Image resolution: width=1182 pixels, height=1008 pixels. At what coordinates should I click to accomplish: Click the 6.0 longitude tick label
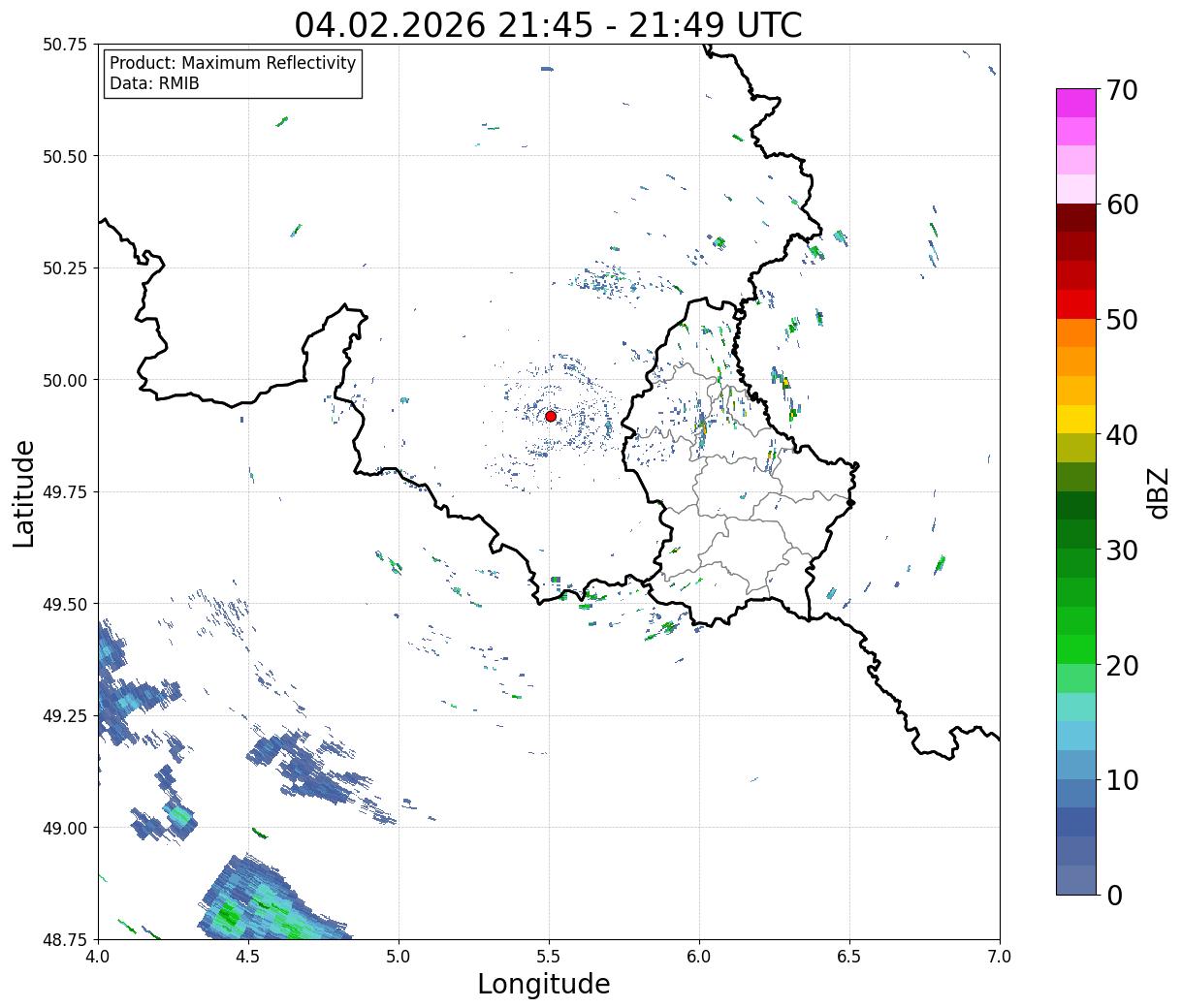tap(699, 957)
